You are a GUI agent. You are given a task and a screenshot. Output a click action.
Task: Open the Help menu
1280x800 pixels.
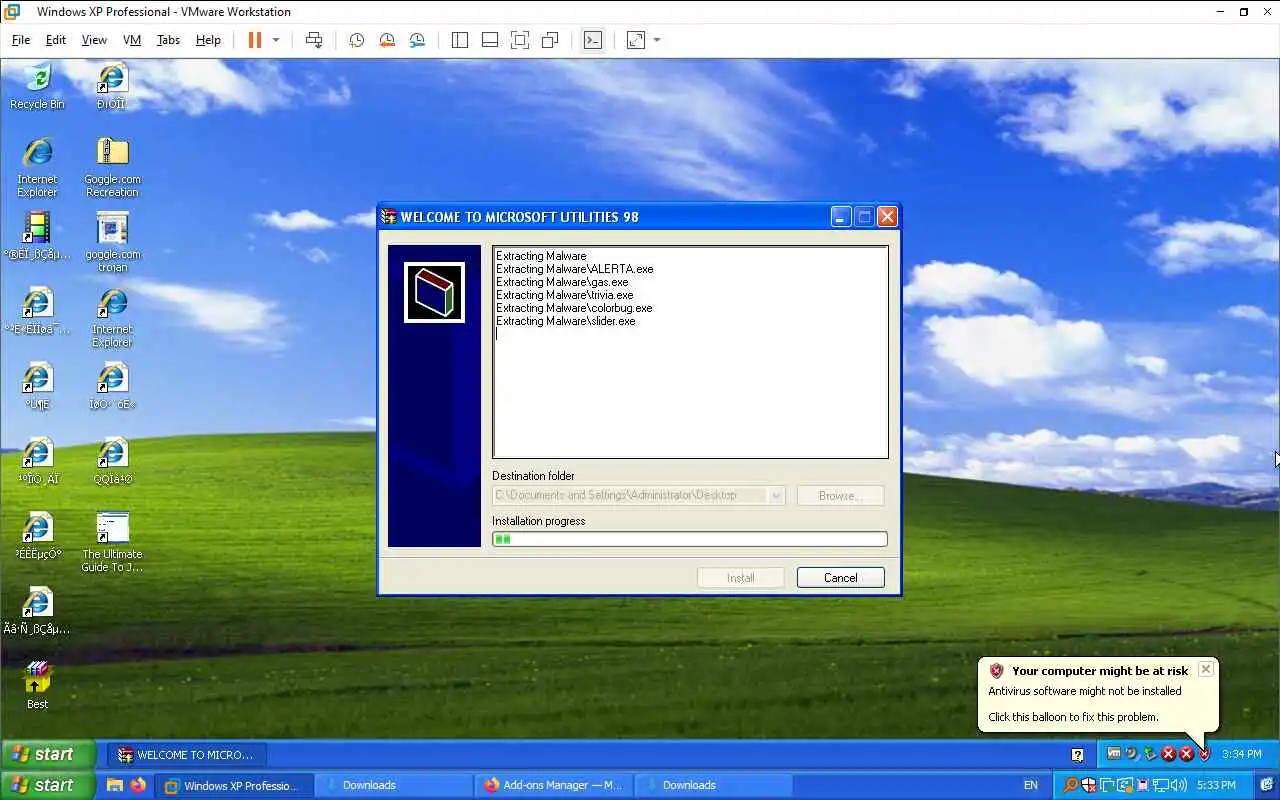(208, 40)
